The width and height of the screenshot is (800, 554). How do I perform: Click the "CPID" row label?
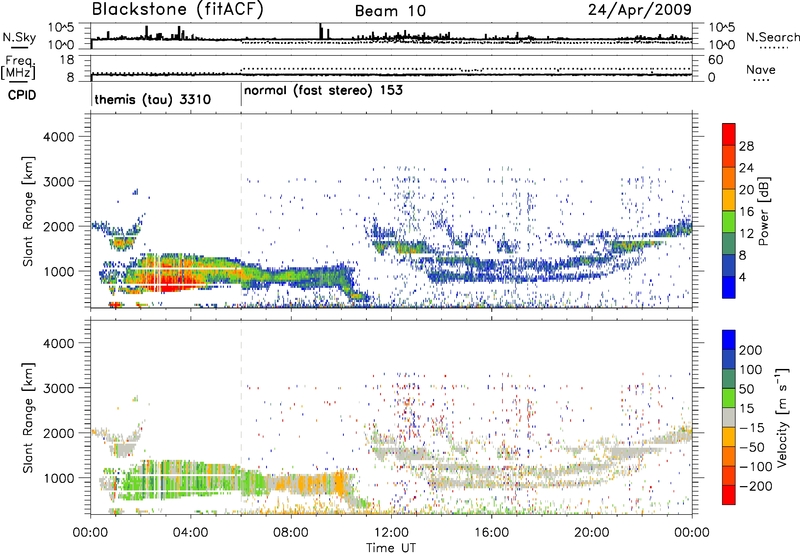[x=22, y=95]
